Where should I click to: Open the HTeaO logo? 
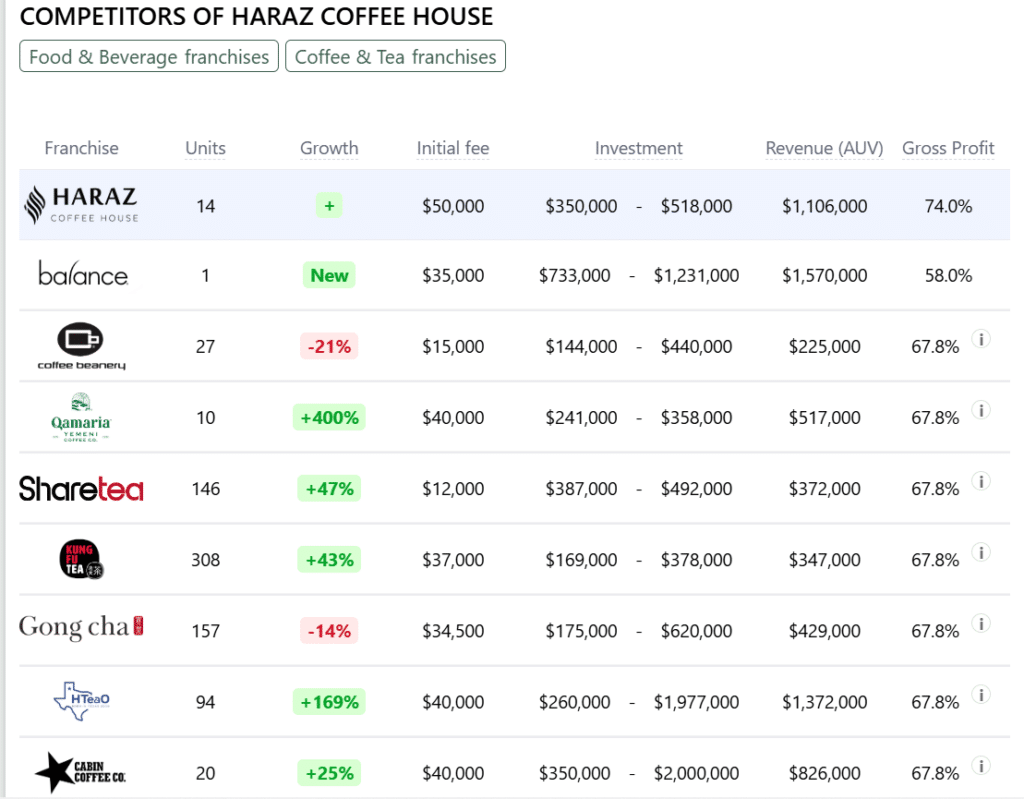[x=81, y=701]
